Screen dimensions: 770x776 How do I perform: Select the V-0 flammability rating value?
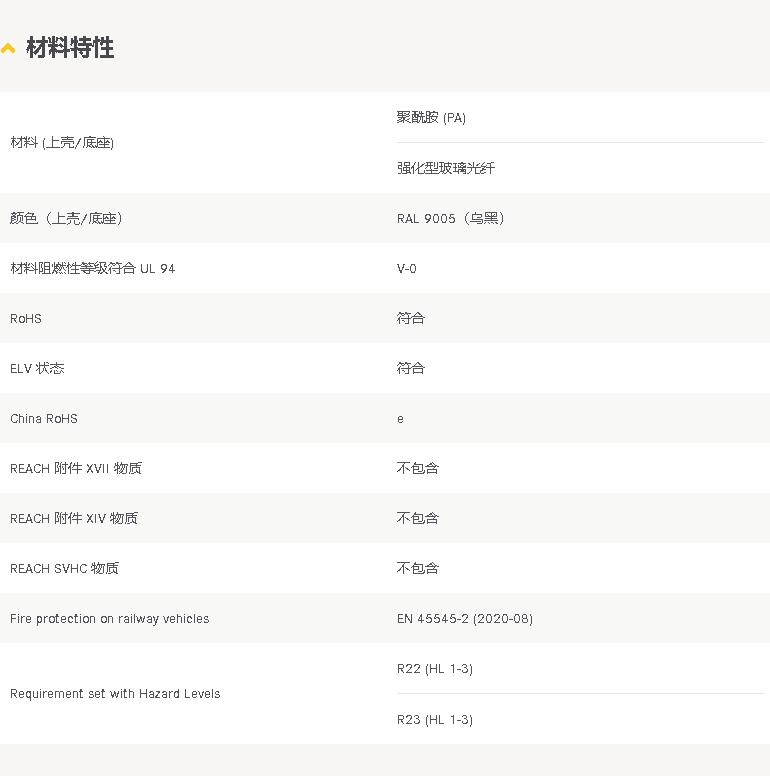coord(407,268)
